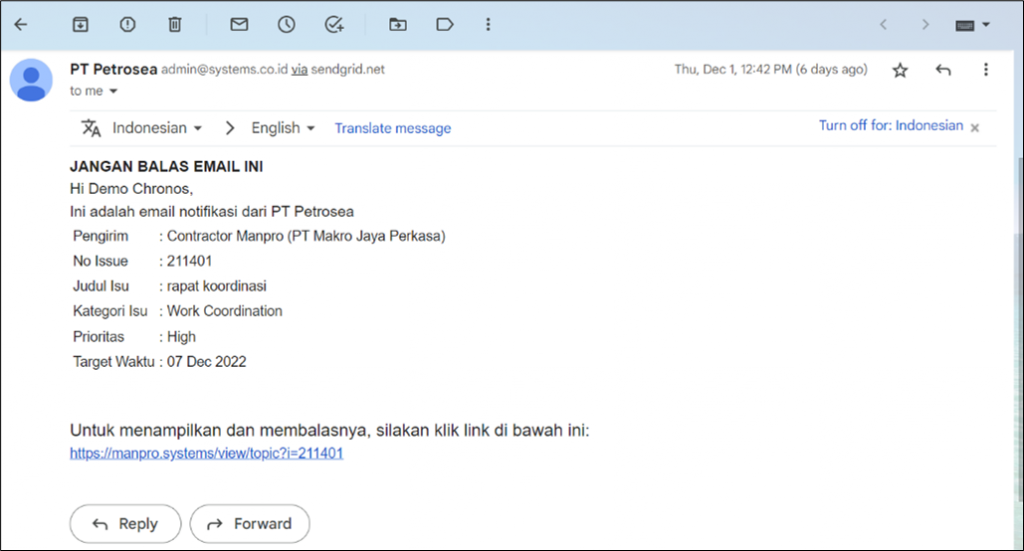Viewport: 1024px width, 551px height.
Task: Go to the newer email arrow
Action: click(883, 25)
